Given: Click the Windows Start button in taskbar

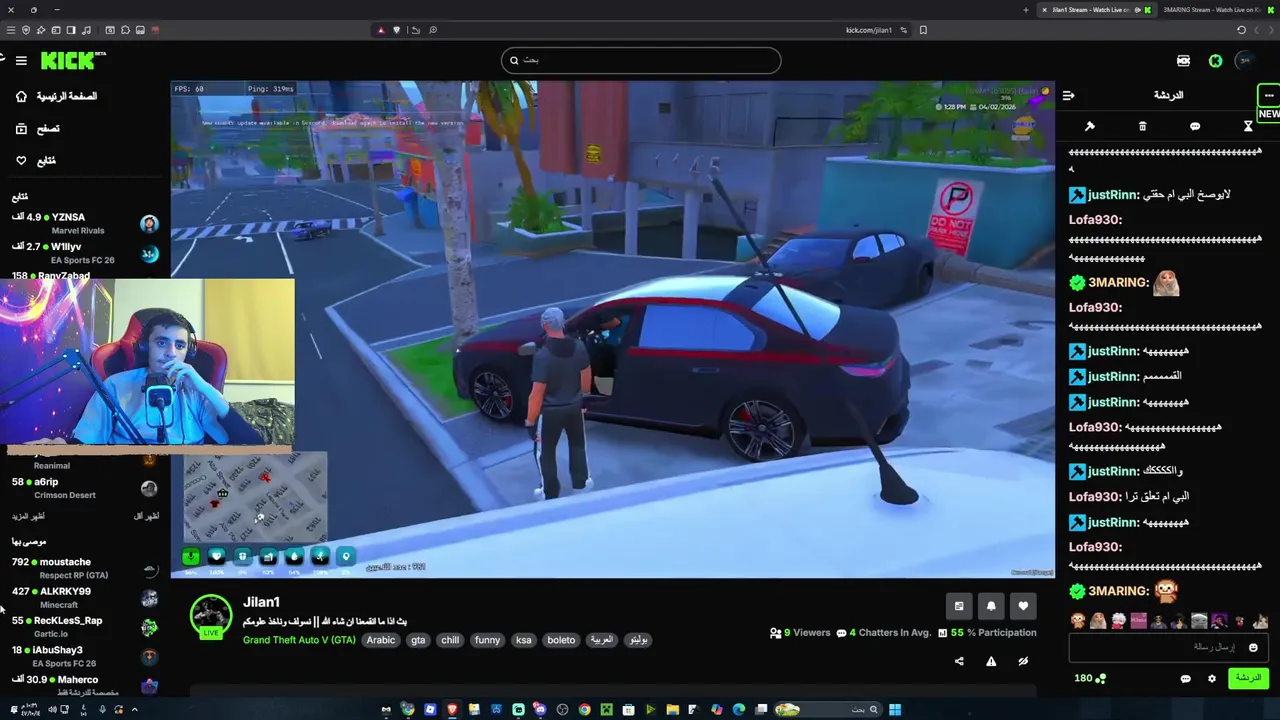Looking at the screenshot, I should tap(895, 710).
